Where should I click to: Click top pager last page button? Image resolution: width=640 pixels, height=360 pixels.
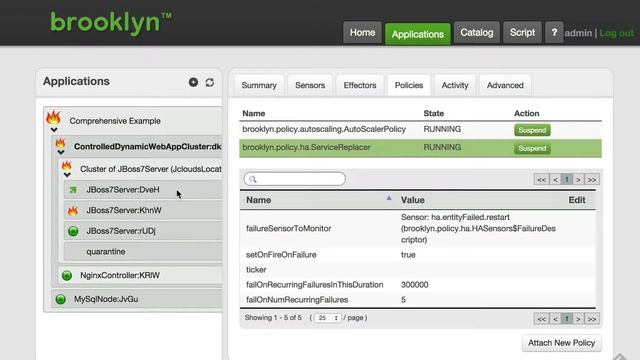click(x=592, y=180)
